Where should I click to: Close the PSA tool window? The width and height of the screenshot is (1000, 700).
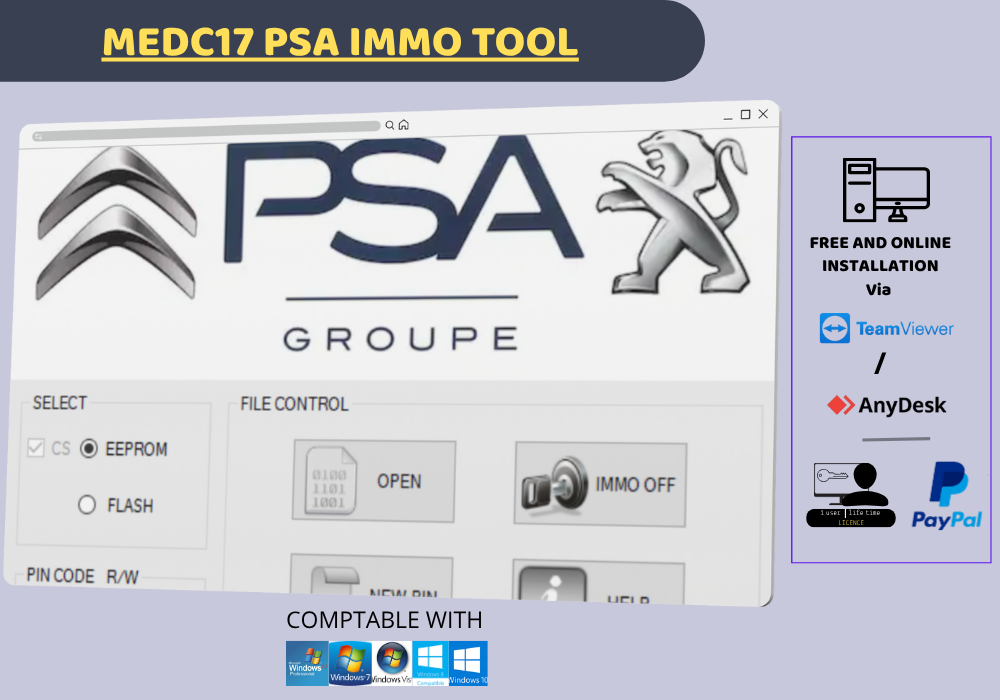[763, 114]
